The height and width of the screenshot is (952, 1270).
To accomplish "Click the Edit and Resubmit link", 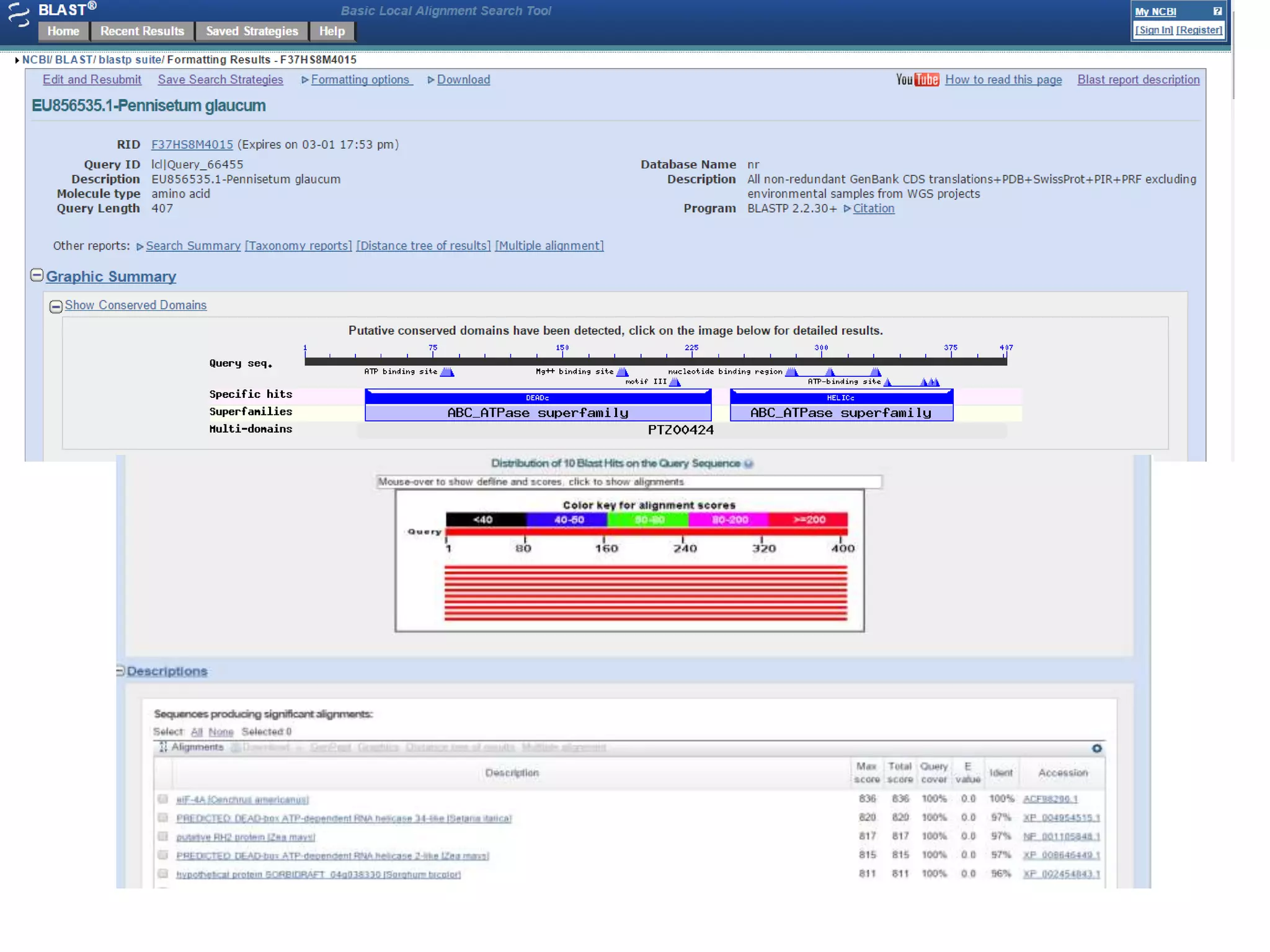I will 92,80.
